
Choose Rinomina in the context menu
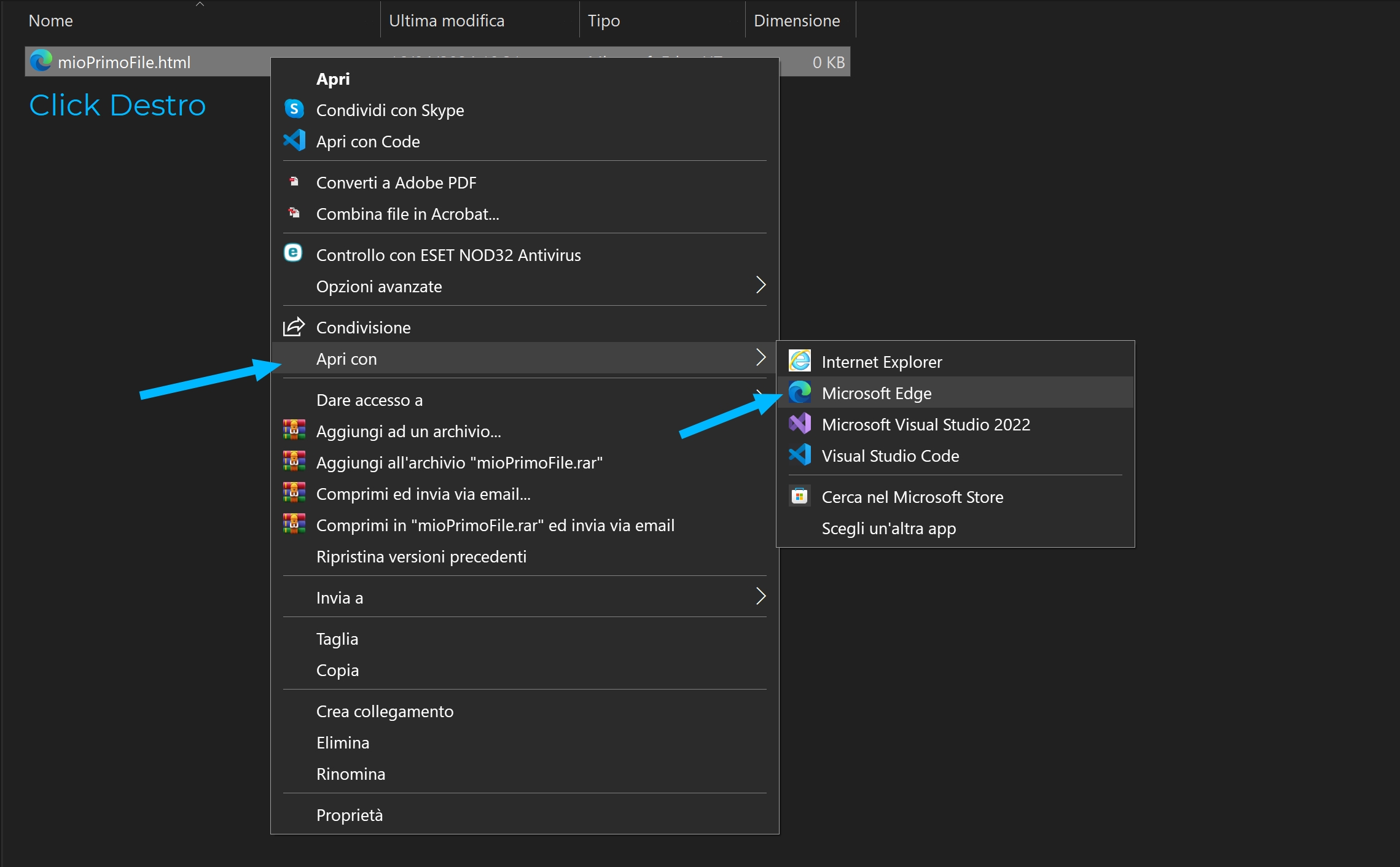coord(351,774)
